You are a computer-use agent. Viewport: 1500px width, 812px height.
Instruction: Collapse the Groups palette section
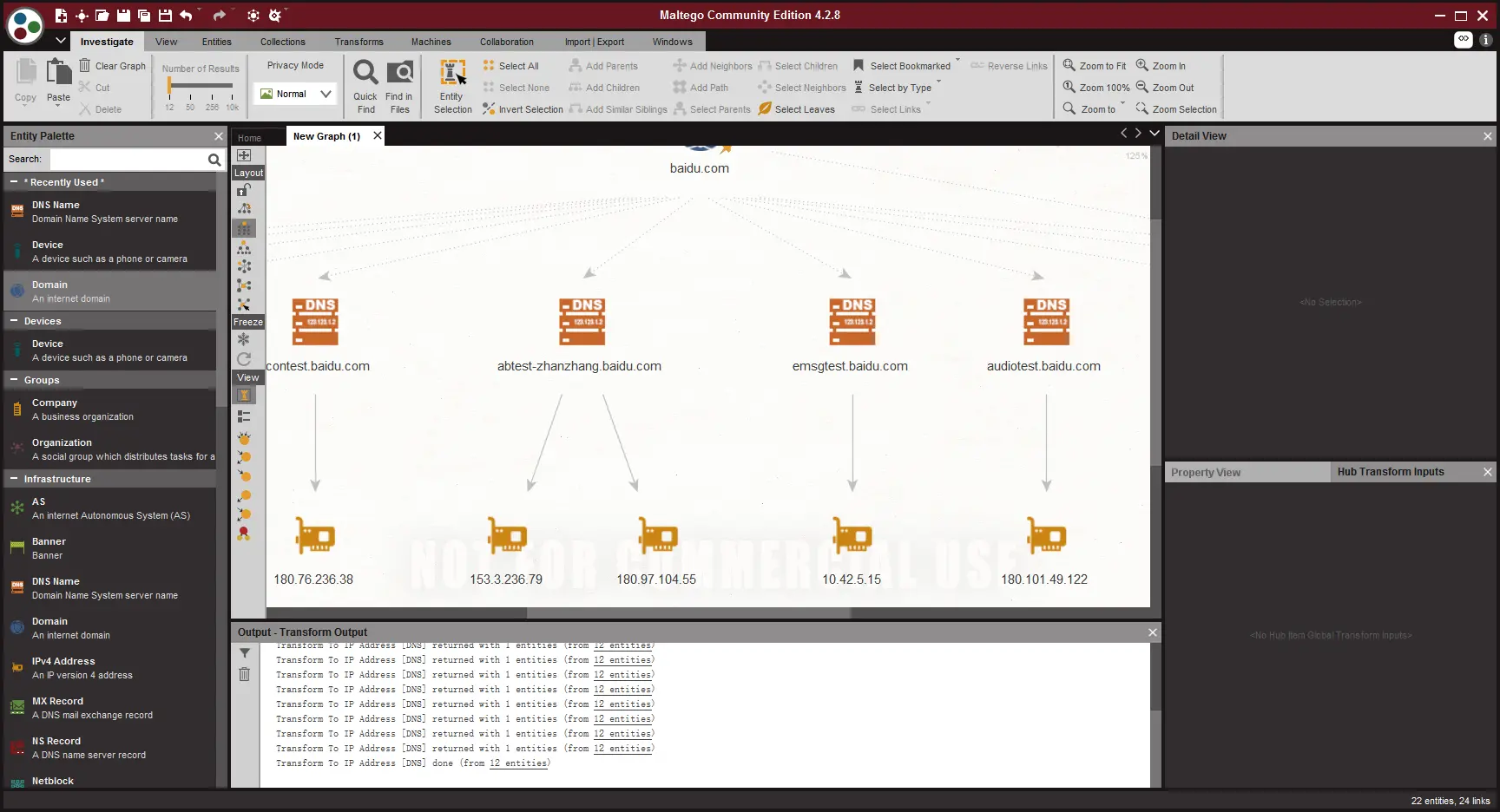(x=14, y=380)
